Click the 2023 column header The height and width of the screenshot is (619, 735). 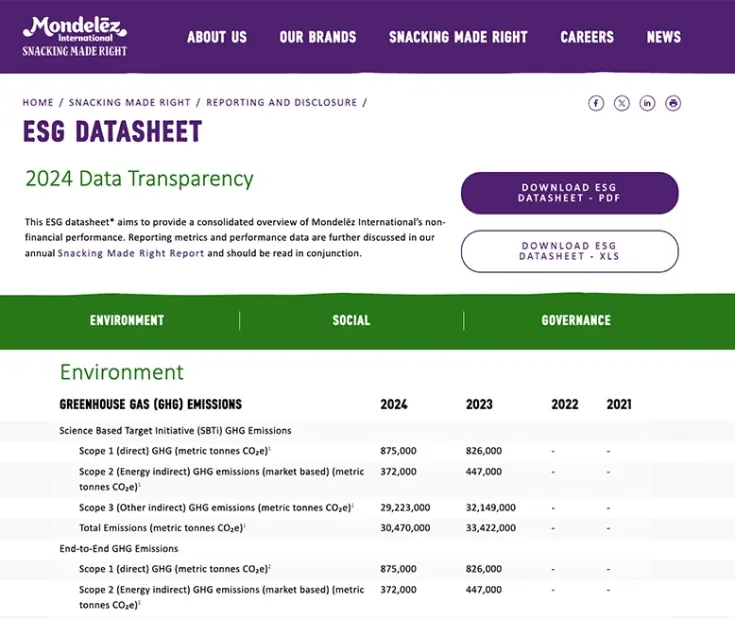479,404
